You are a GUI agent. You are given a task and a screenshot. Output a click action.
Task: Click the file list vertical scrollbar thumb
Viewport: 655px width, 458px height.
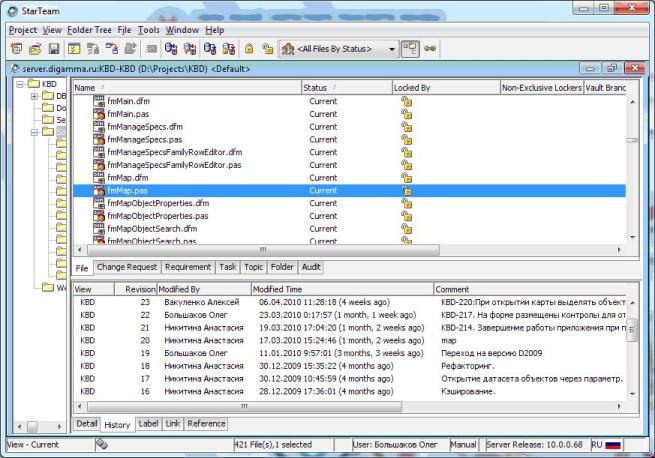(x=632, y=140)
